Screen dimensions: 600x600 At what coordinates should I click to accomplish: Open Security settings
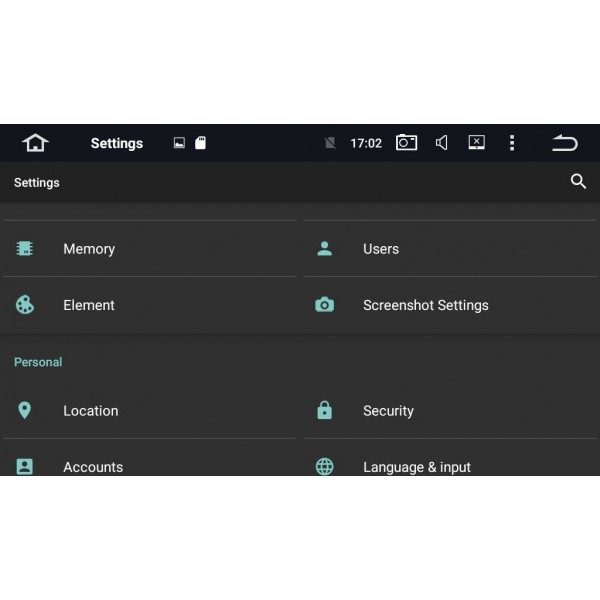(x=388, y=411)
